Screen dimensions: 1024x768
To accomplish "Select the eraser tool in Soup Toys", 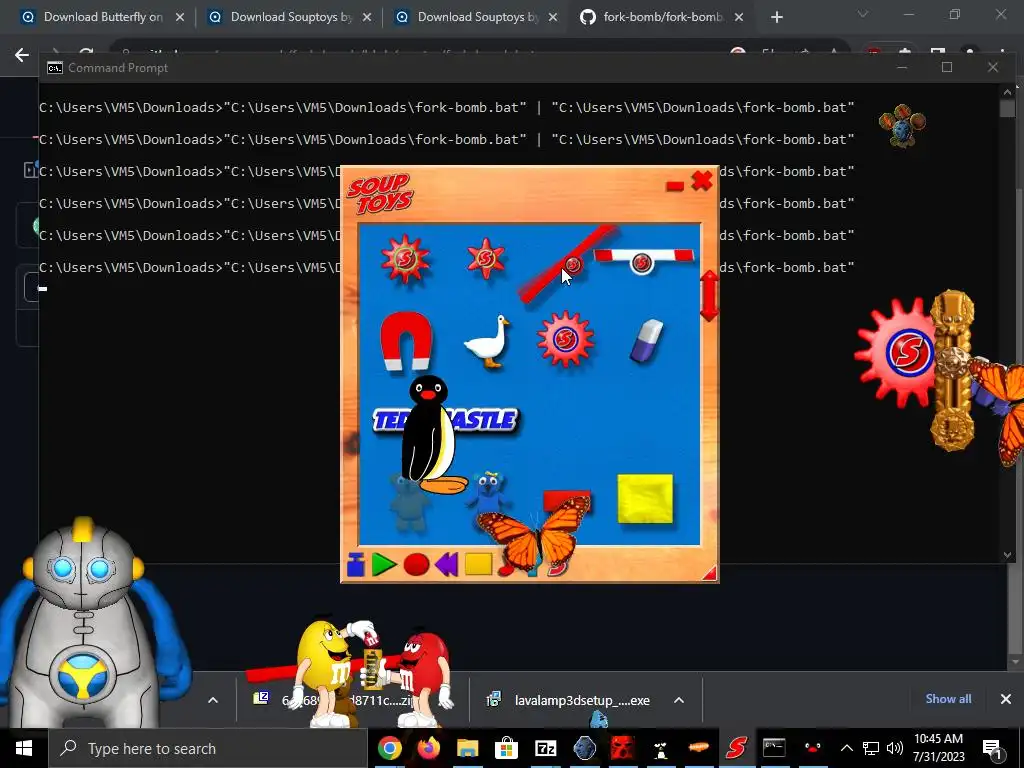I will [x=647, y=340].
